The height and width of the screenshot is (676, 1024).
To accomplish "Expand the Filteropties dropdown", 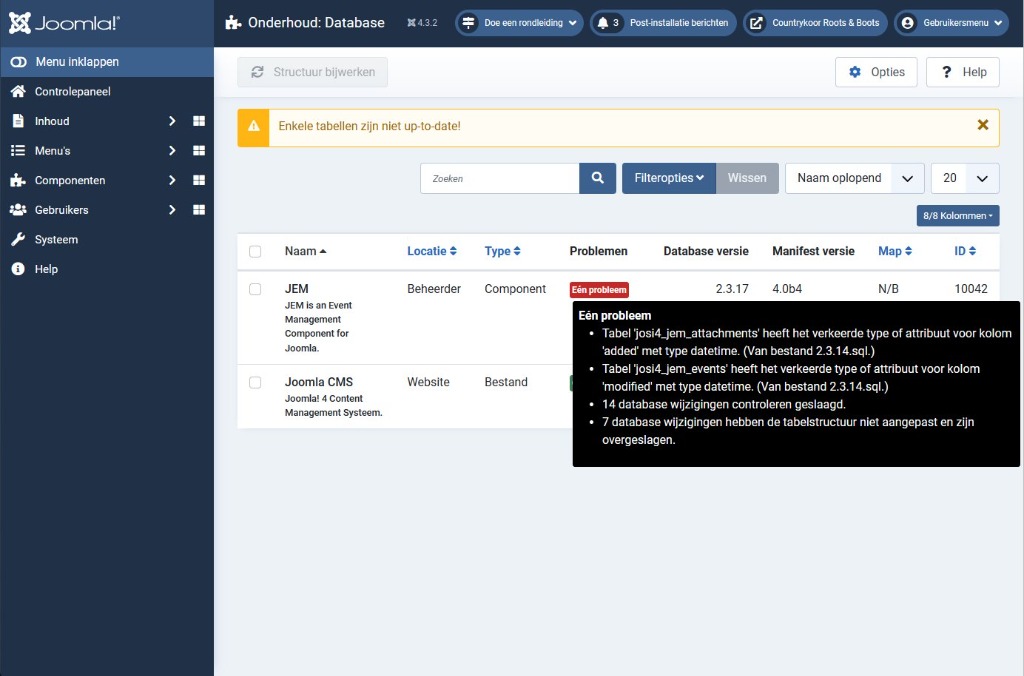I will point(669,178).
